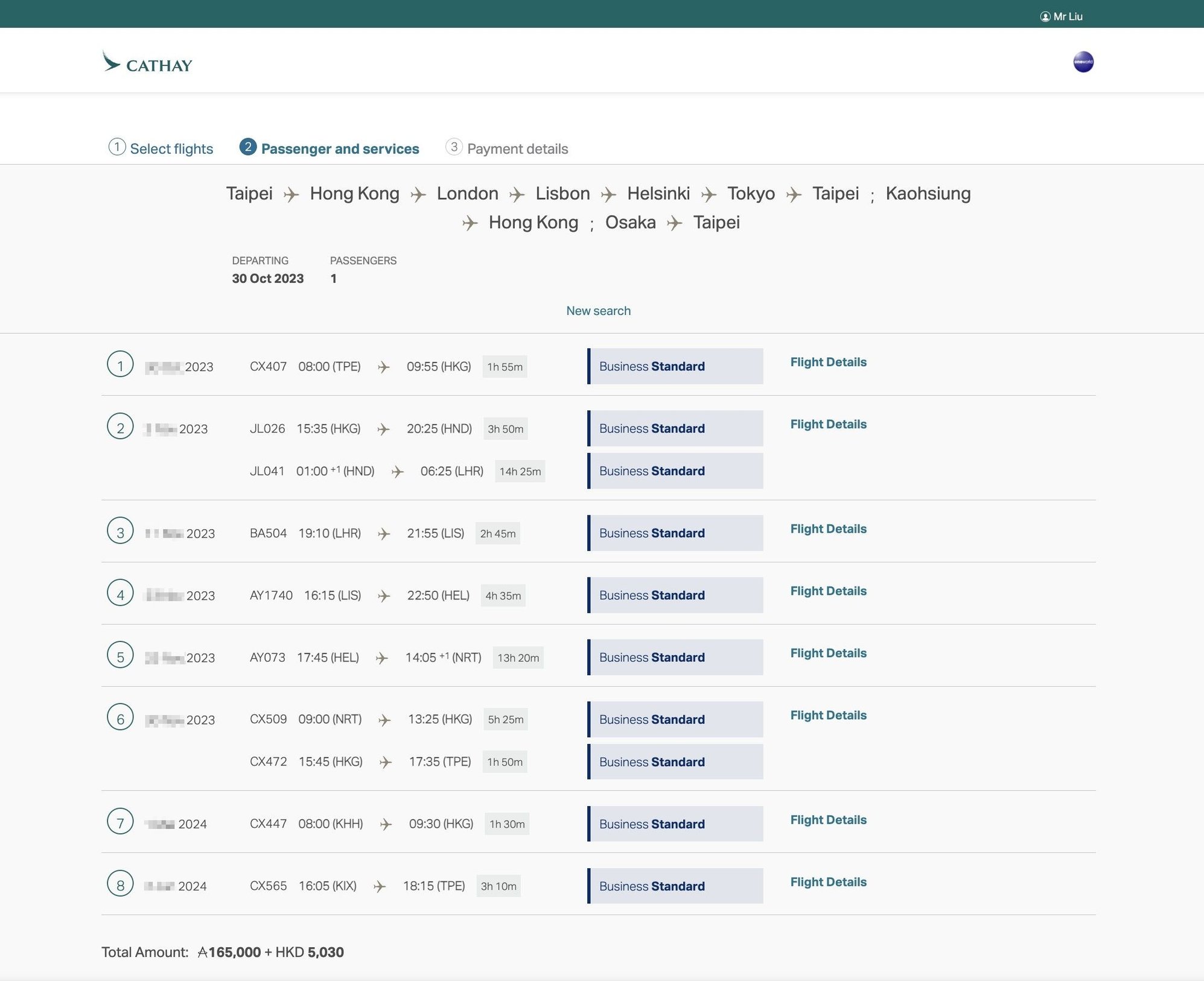Click the Cathay airline logo
Image resolution: width=1204 pixels, height=981 pixels.
point(147,63)
